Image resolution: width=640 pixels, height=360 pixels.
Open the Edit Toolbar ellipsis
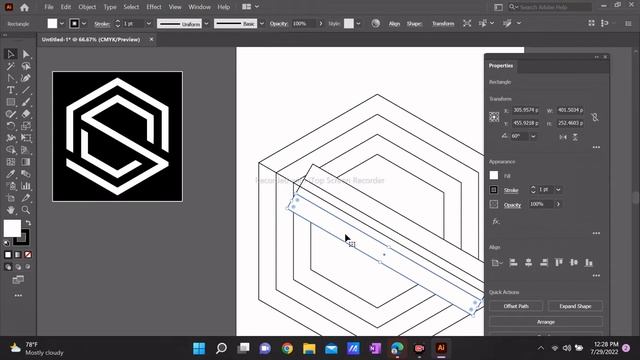click(18, 295)
